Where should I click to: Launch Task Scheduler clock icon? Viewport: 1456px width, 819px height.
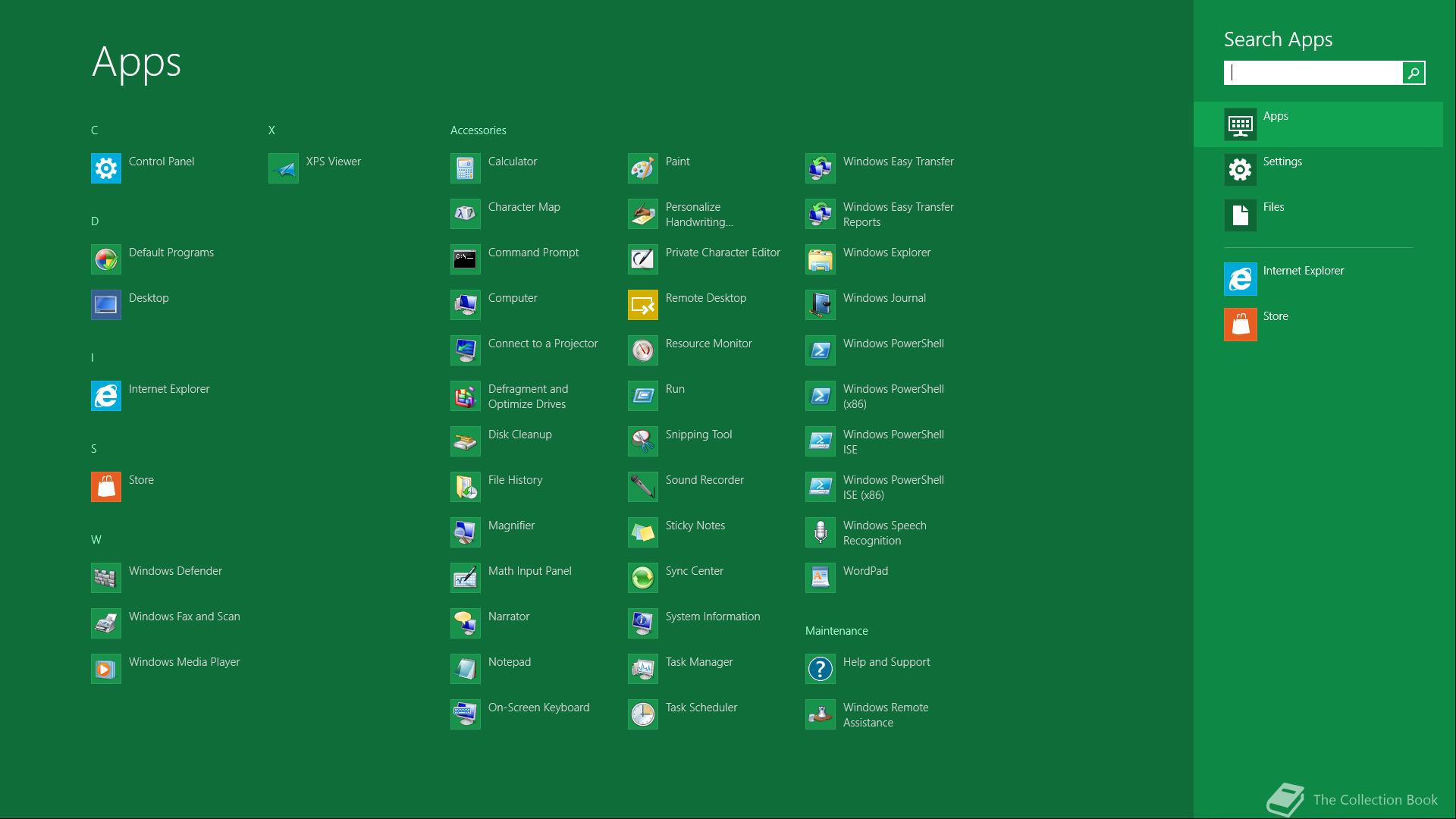643,714
